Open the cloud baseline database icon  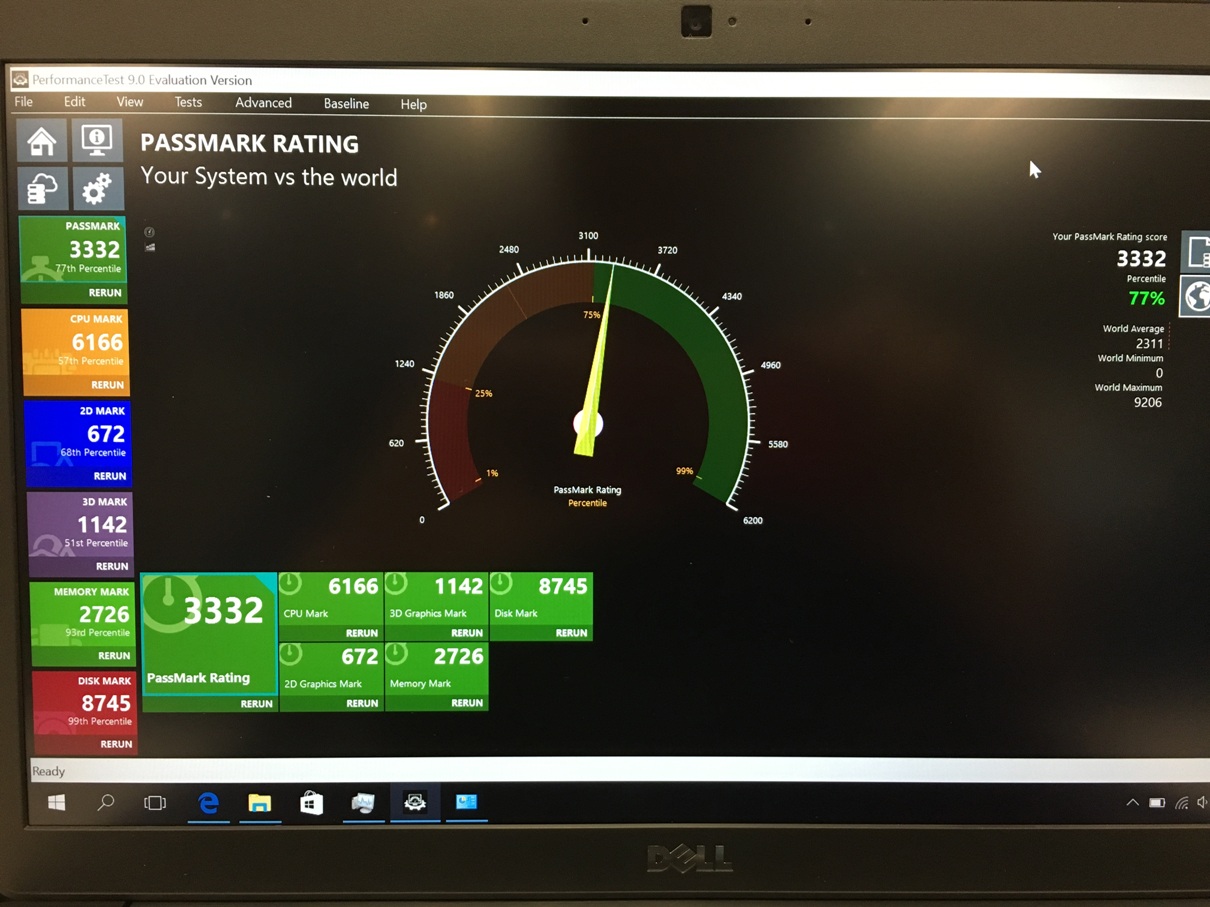pos(42,188)
